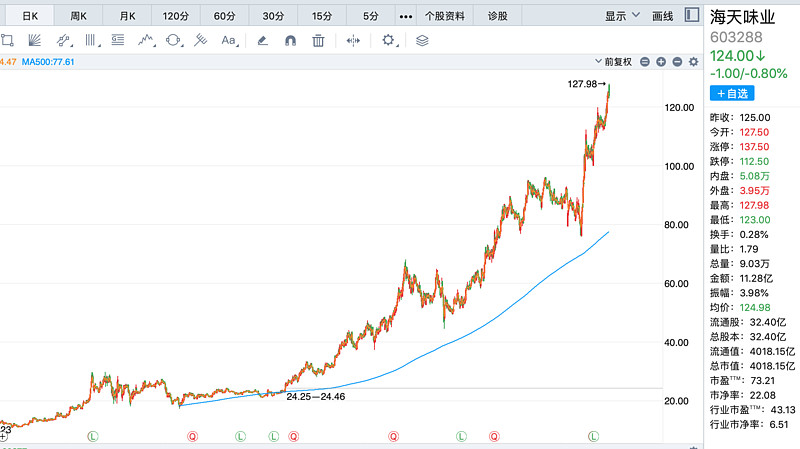Click the magnet snap tool icon
Image resolution: width=800 pixels, height=449 pixels.
pos(290,40)
